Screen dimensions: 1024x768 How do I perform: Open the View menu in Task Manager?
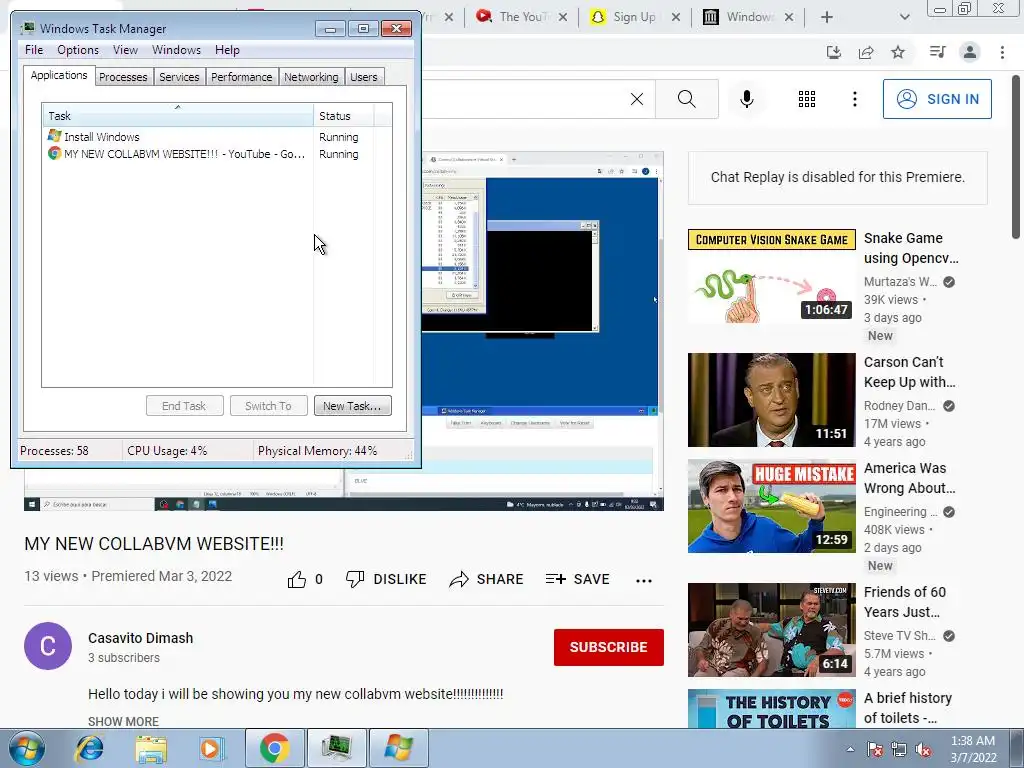pos(125,50)
